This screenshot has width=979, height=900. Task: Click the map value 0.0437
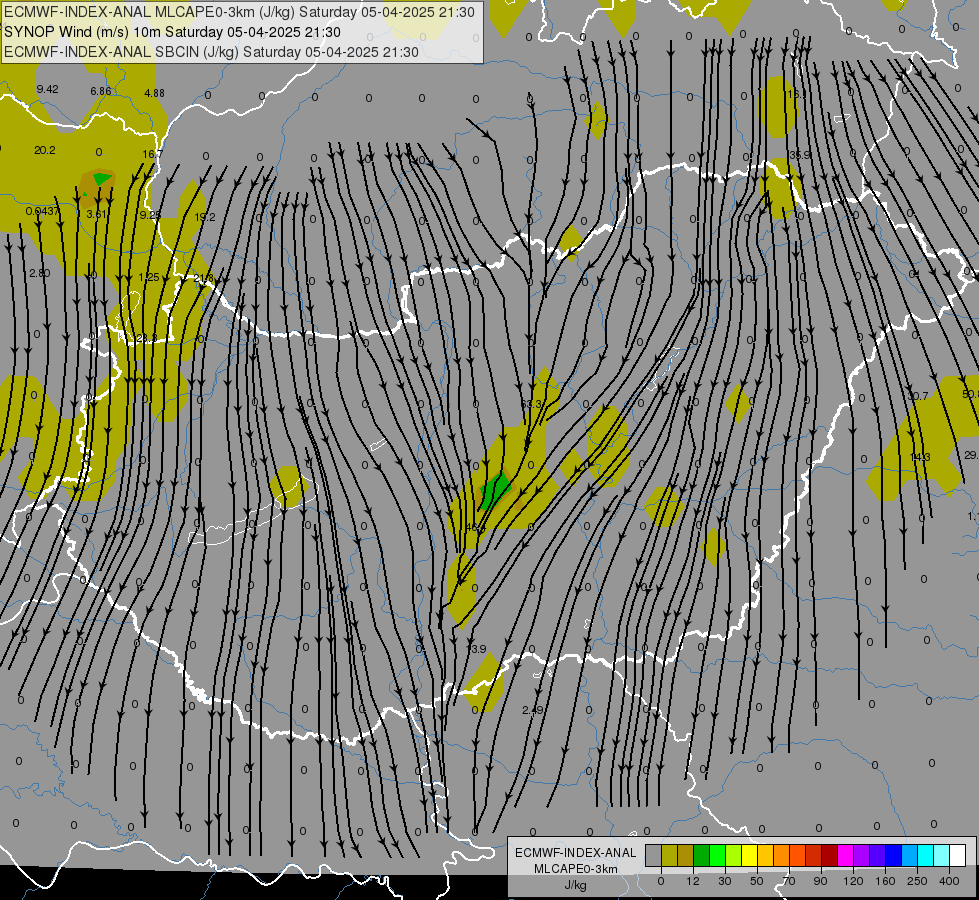coord(42,211)
